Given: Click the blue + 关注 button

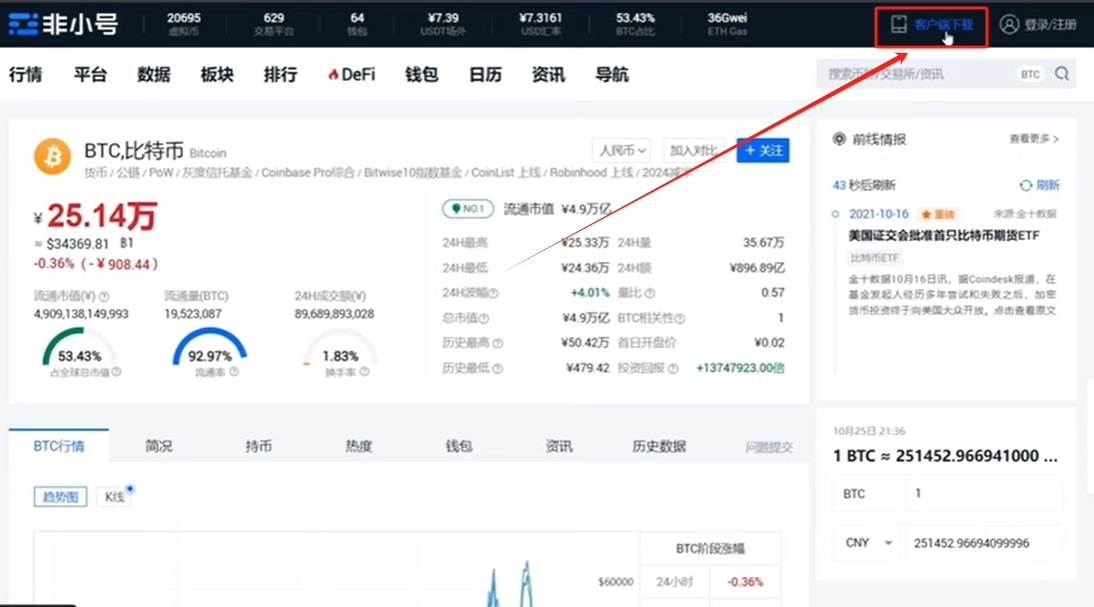Looking at the screenshot, I should pyautogui.click(x=763, y=151).
